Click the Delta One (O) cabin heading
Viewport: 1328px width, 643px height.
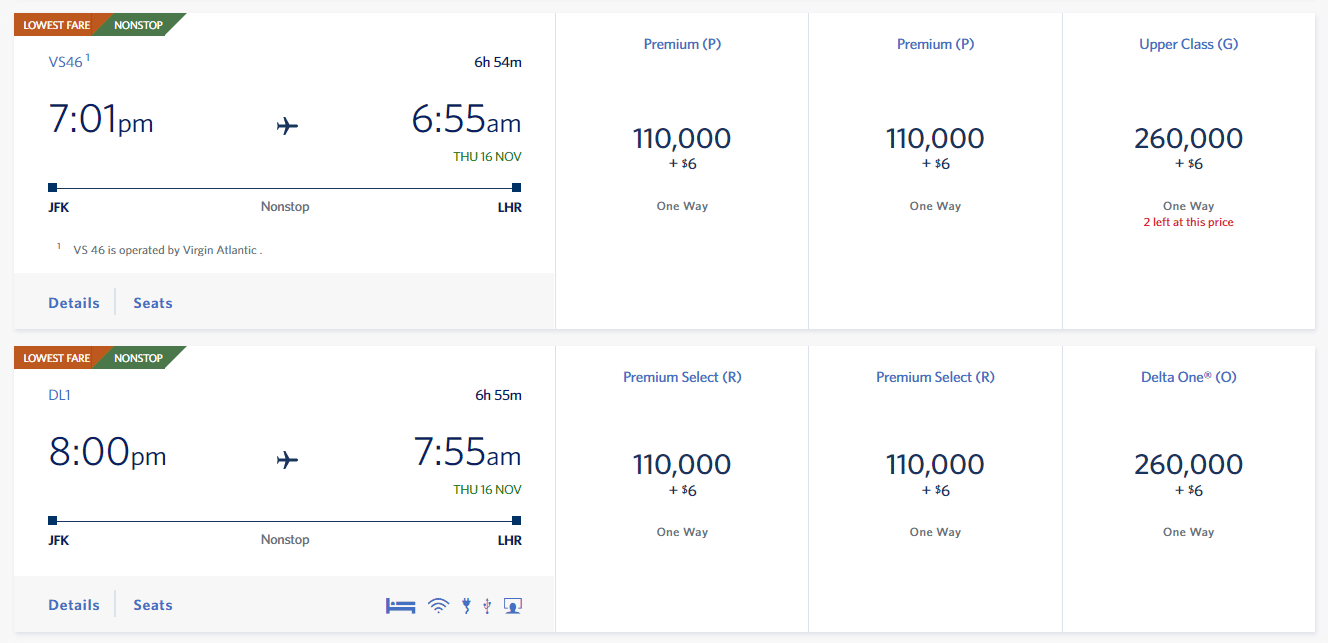tap(1188, 377)
